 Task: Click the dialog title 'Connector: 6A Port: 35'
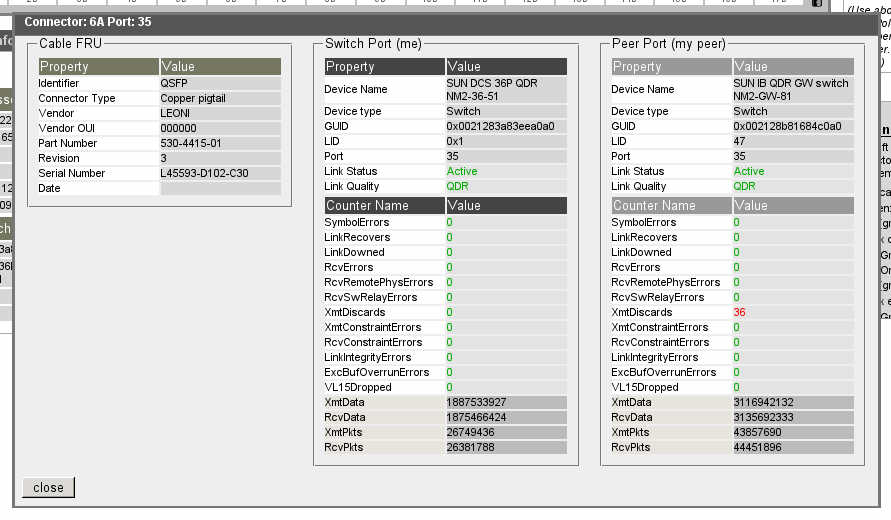coord(88,22)
